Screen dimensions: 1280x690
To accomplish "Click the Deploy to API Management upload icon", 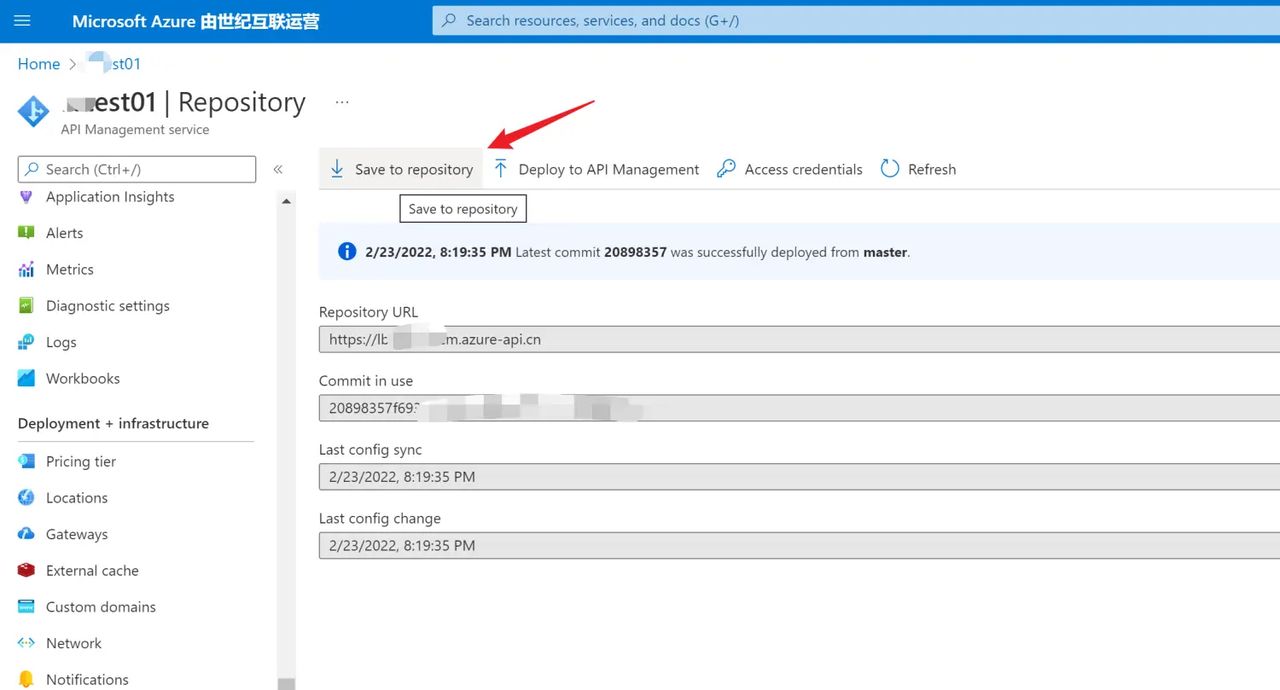I will (501, 169).
